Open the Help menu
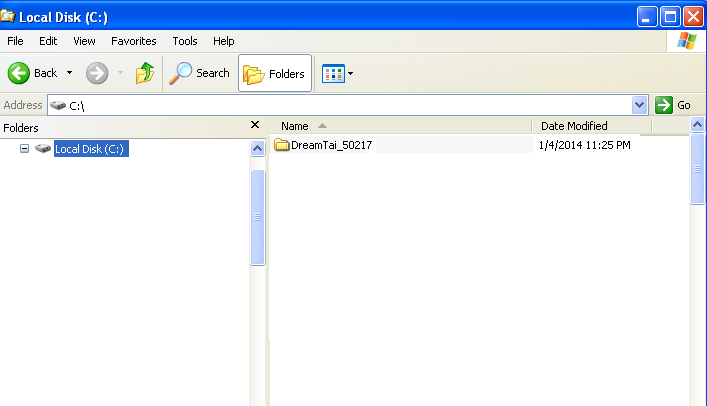 (224, 41)
